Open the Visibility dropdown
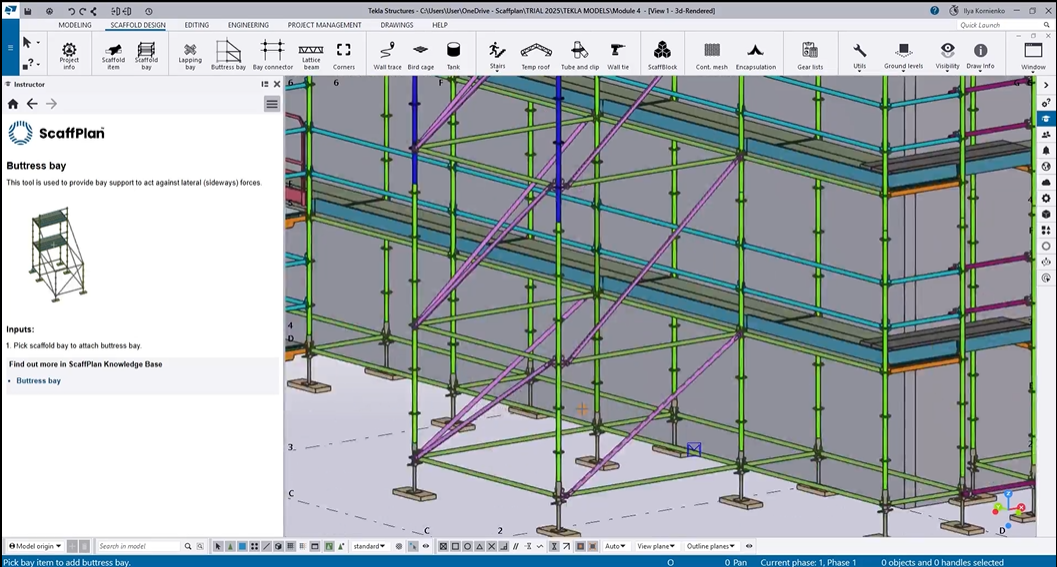The height and width of the screenshot is (567, 1057). (947, 70)
